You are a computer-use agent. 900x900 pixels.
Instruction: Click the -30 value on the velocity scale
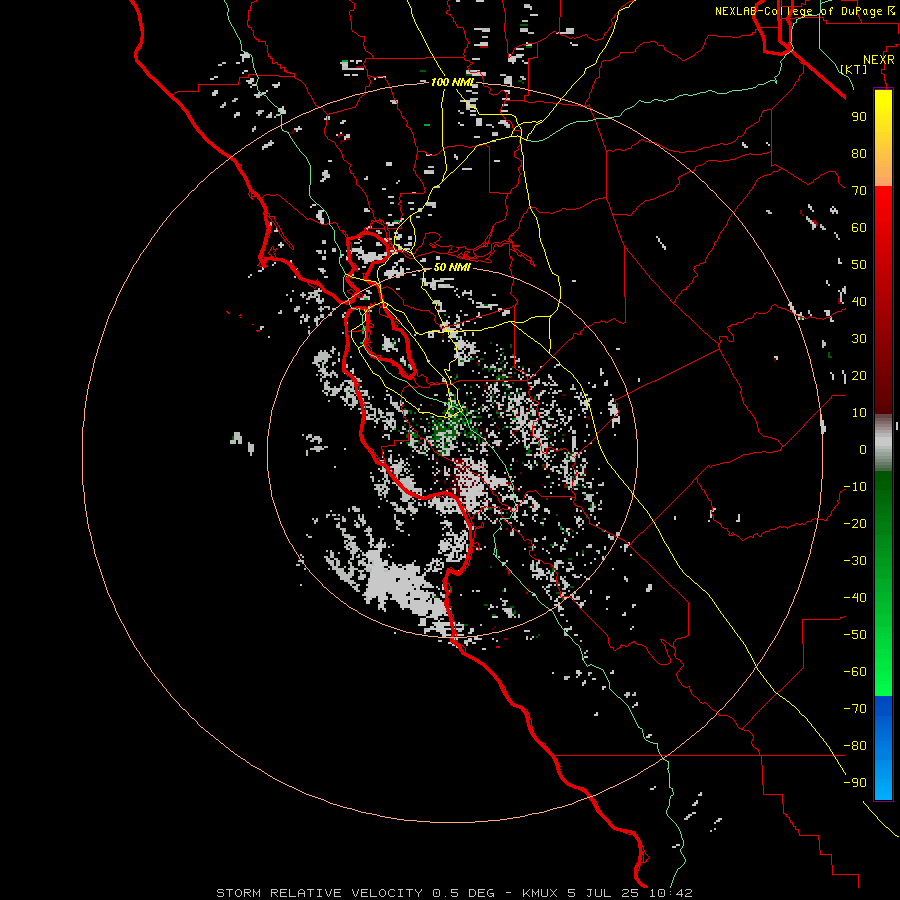(x=855, y=561)
